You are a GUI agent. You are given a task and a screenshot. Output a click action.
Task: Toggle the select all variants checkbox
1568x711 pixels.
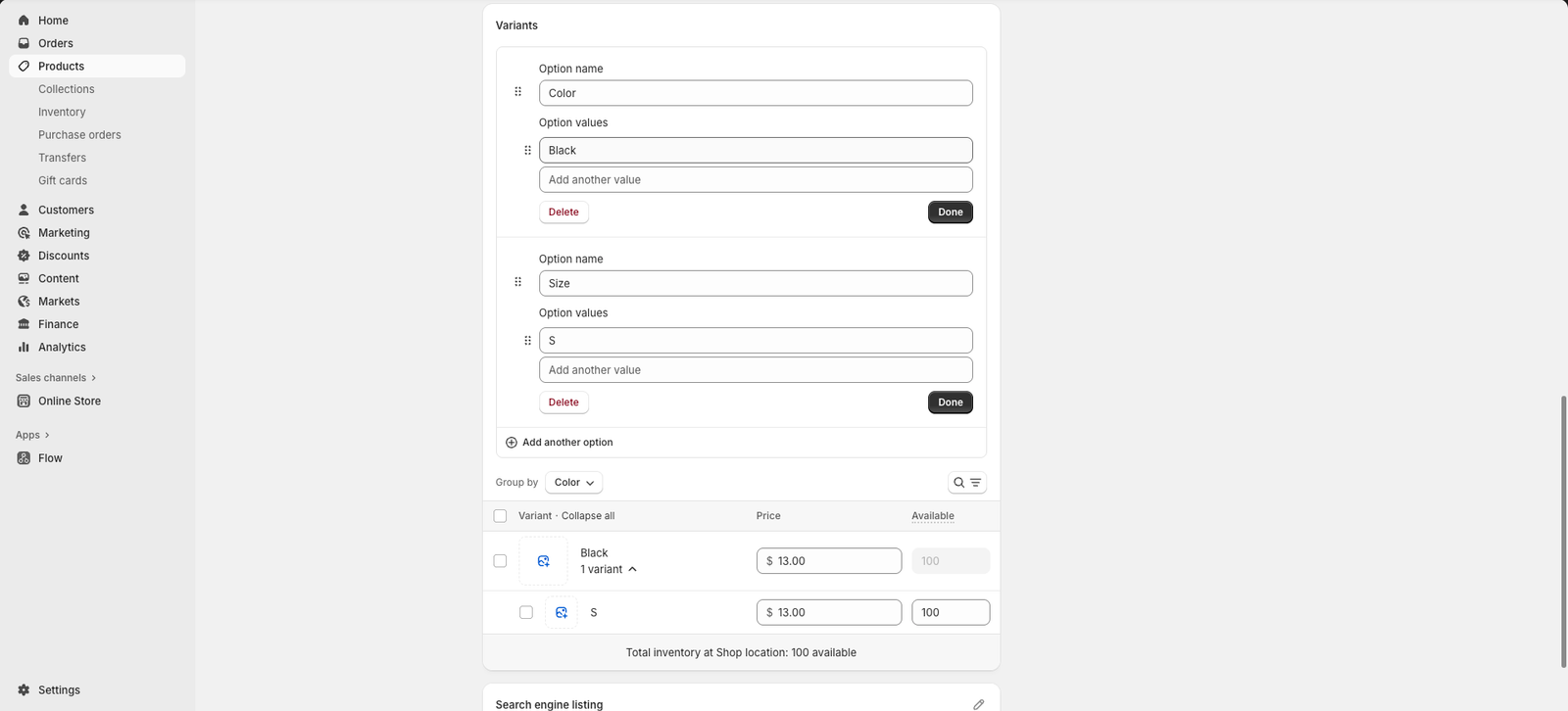501,516
